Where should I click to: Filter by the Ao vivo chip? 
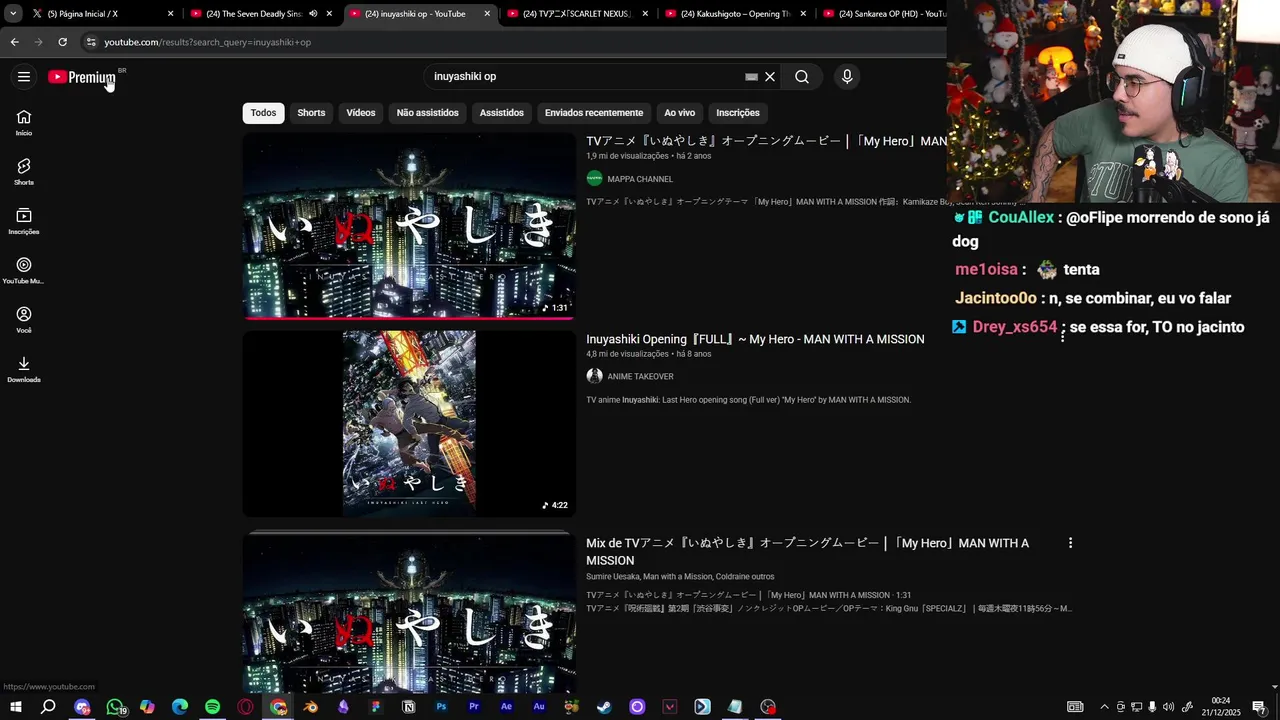tap(680, 113)
